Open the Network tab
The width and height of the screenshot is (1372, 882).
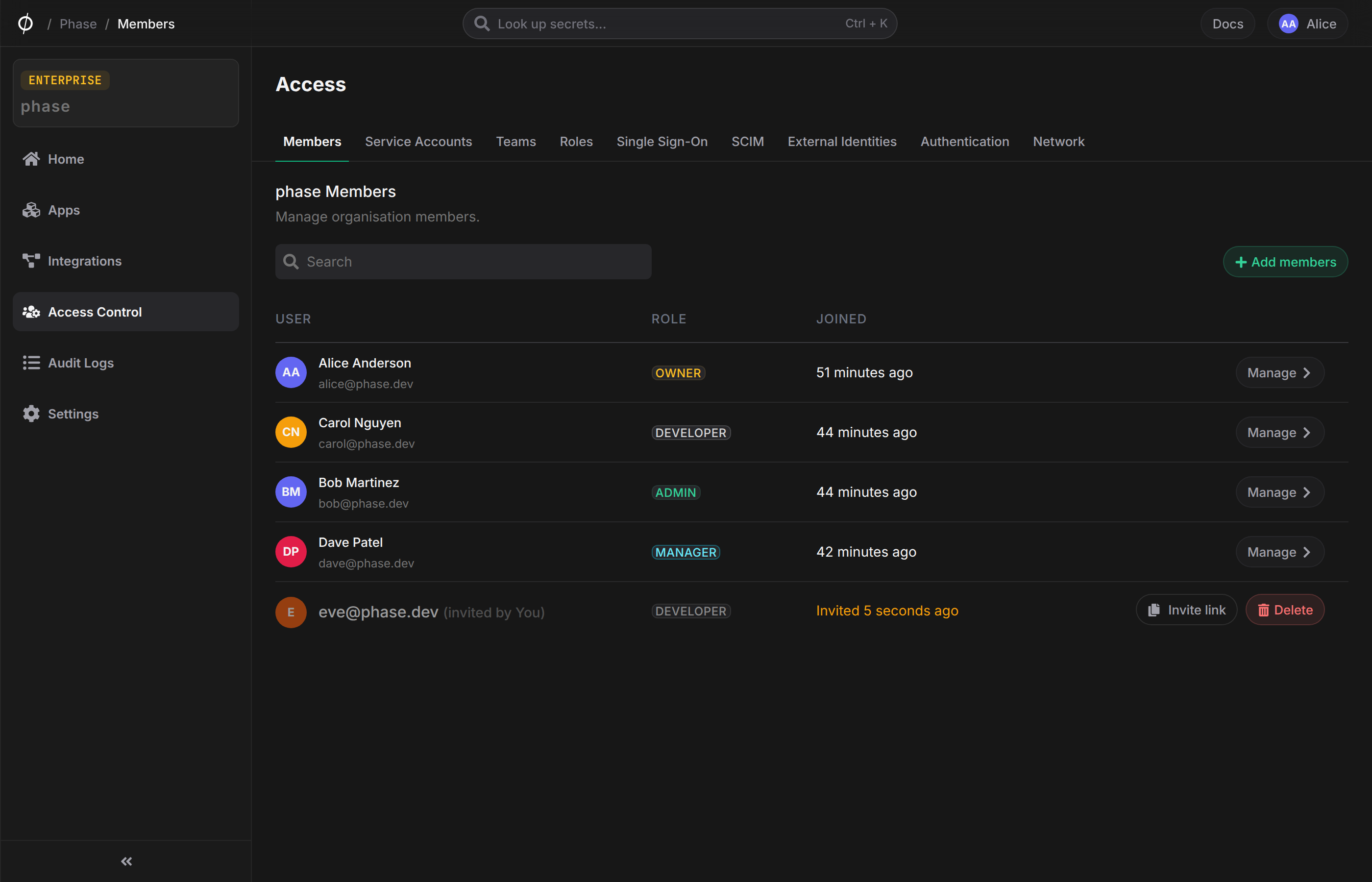click(x=1058, y=142)
